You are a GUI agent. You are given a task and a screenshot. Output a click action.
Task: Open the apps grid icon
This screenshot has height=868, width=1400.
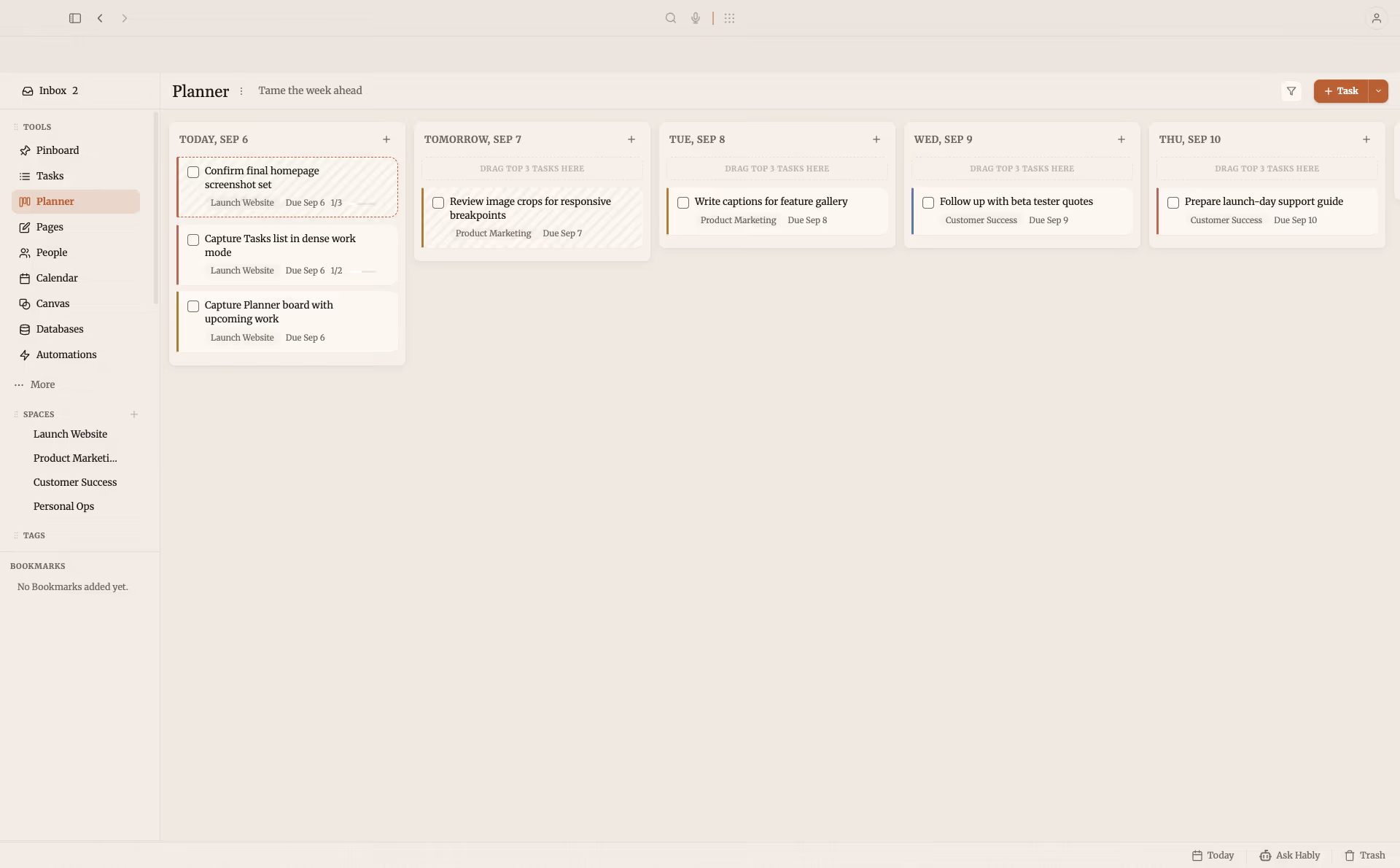(x=729, y=18)
